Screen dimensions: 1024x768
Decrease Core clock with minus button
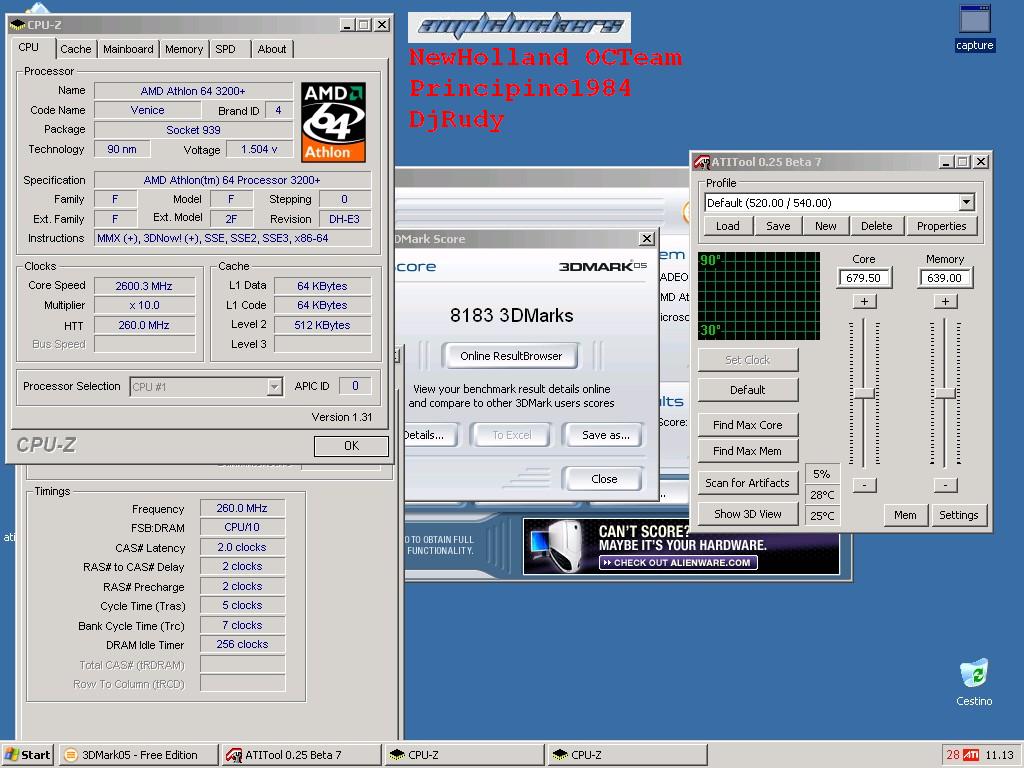point(865,485)
